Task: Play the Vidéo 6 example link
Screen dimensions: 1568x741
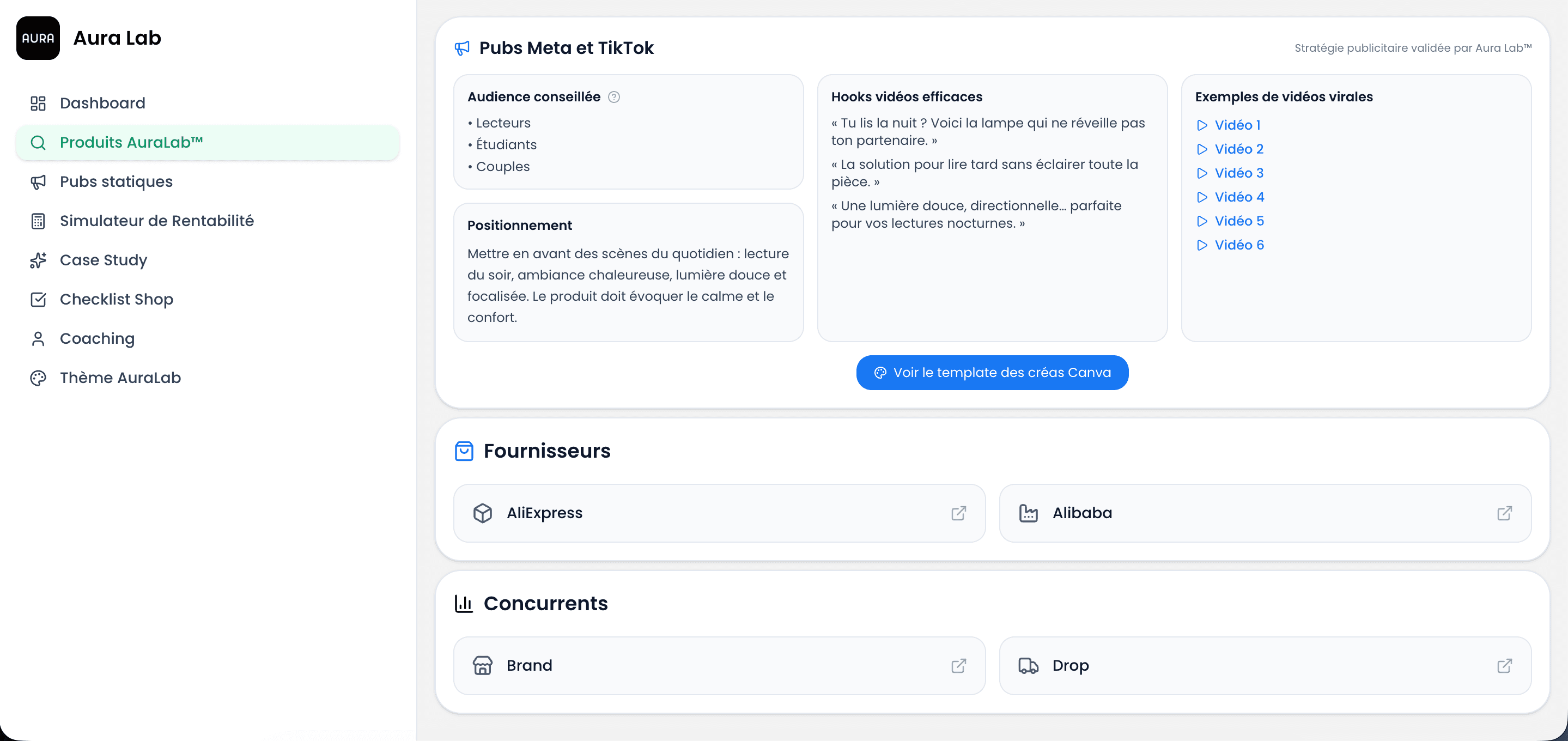Action: [1238, 245]
